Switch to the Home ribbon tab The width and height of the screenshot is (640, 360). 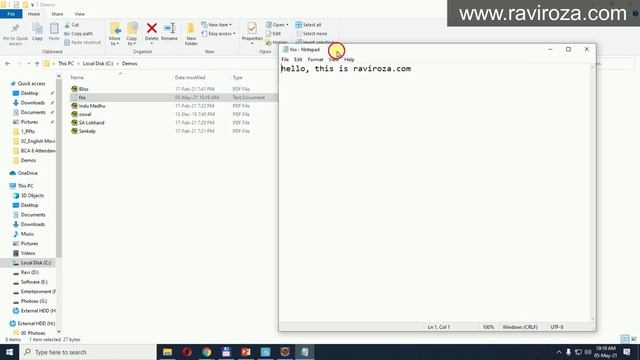pos(34,14)
